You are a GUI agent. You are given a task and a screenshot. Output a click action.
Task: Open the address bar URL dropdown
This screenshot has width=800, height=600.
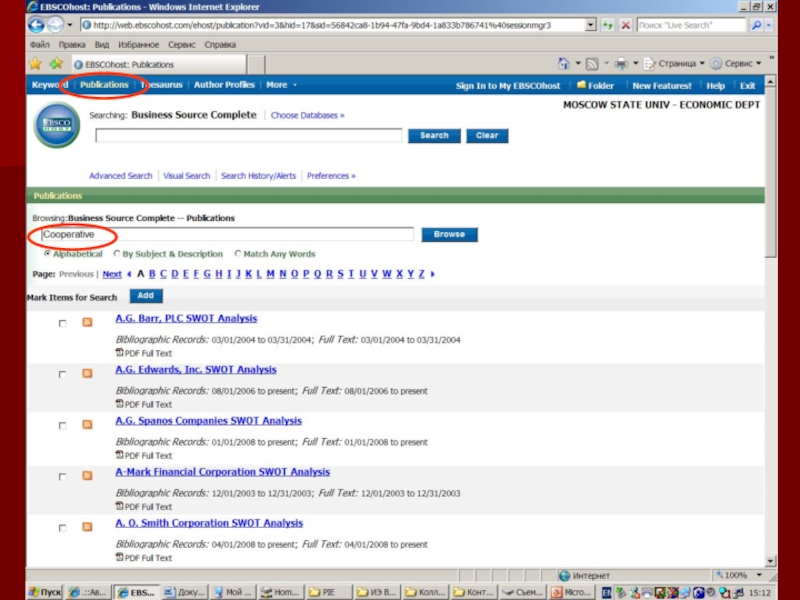coord(590,25)
